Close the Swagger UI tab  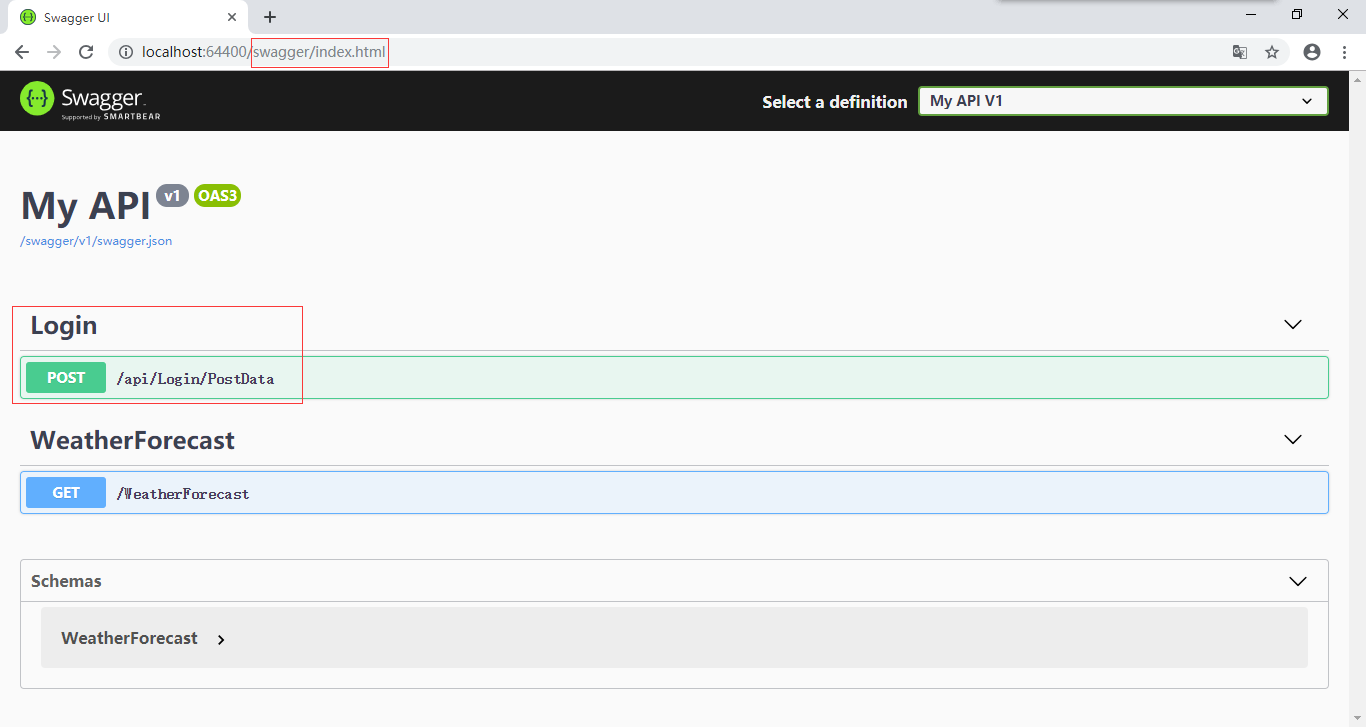[x=233, y=17]
